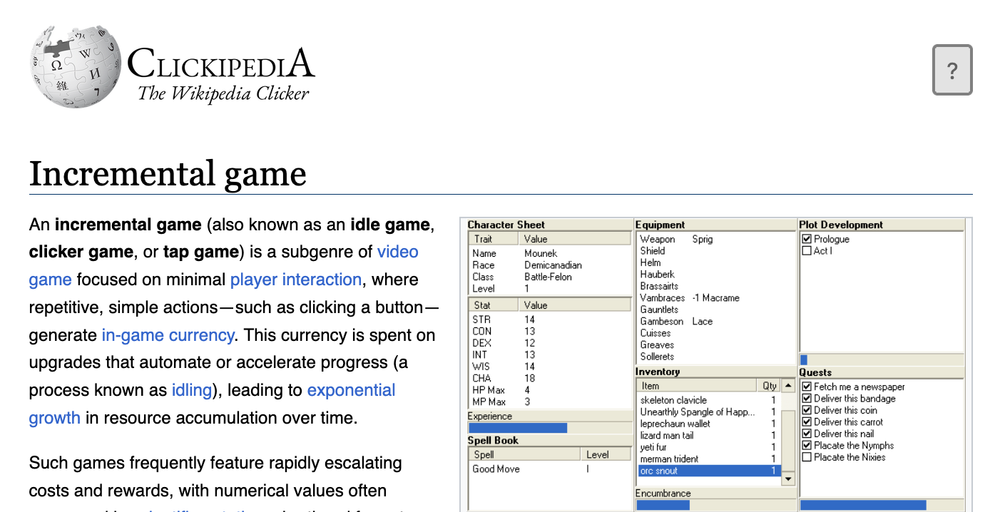
Task: Follow the 'player interaction' link
Action: 296,279
